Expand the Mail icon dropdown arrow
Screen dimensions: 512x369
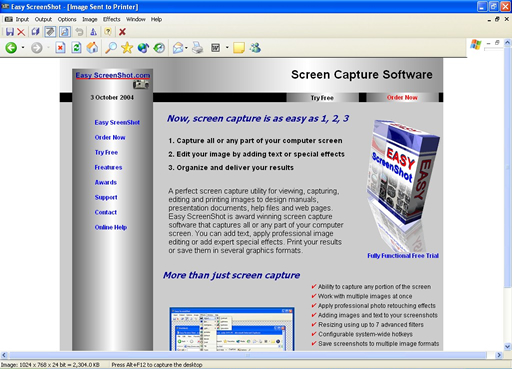click(186, 48)
